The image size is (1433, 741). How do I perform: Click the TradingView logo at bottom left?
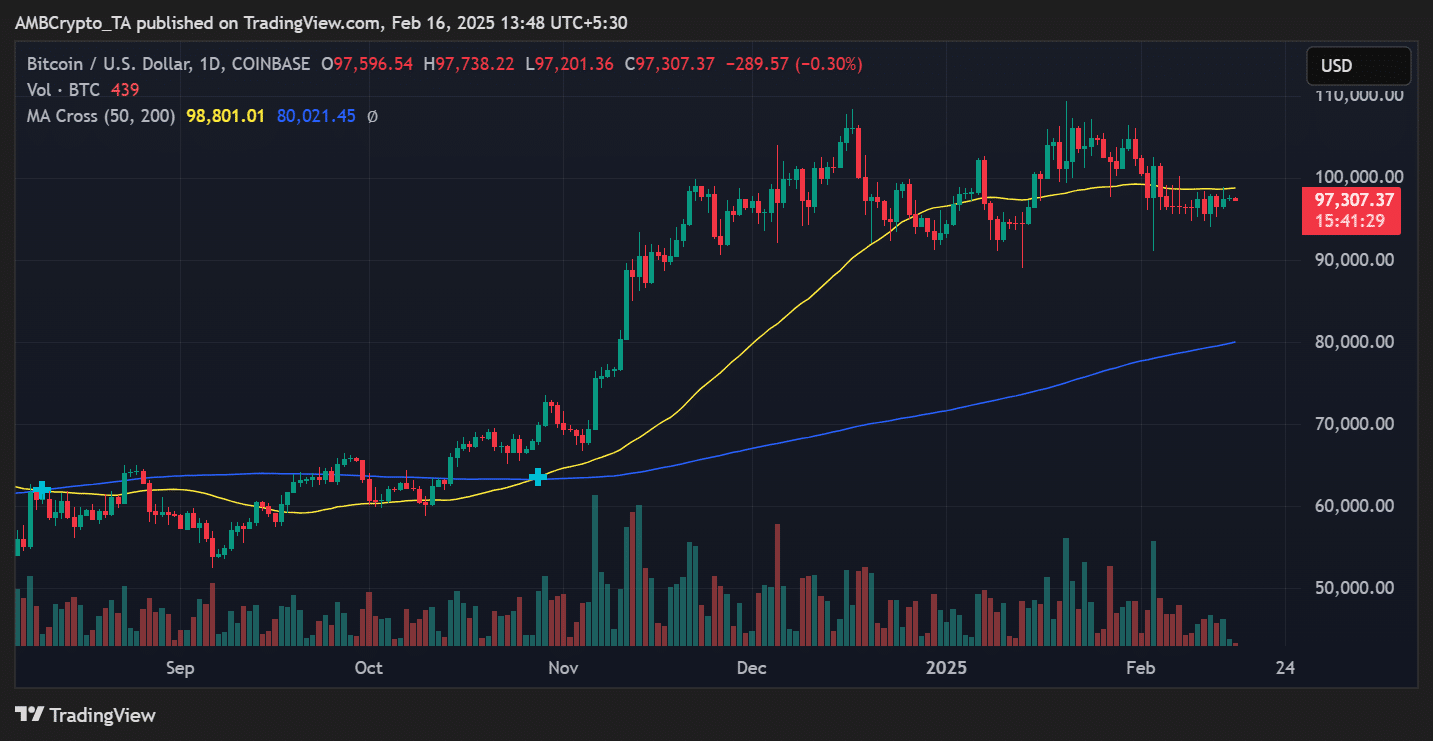coord(85,715)
